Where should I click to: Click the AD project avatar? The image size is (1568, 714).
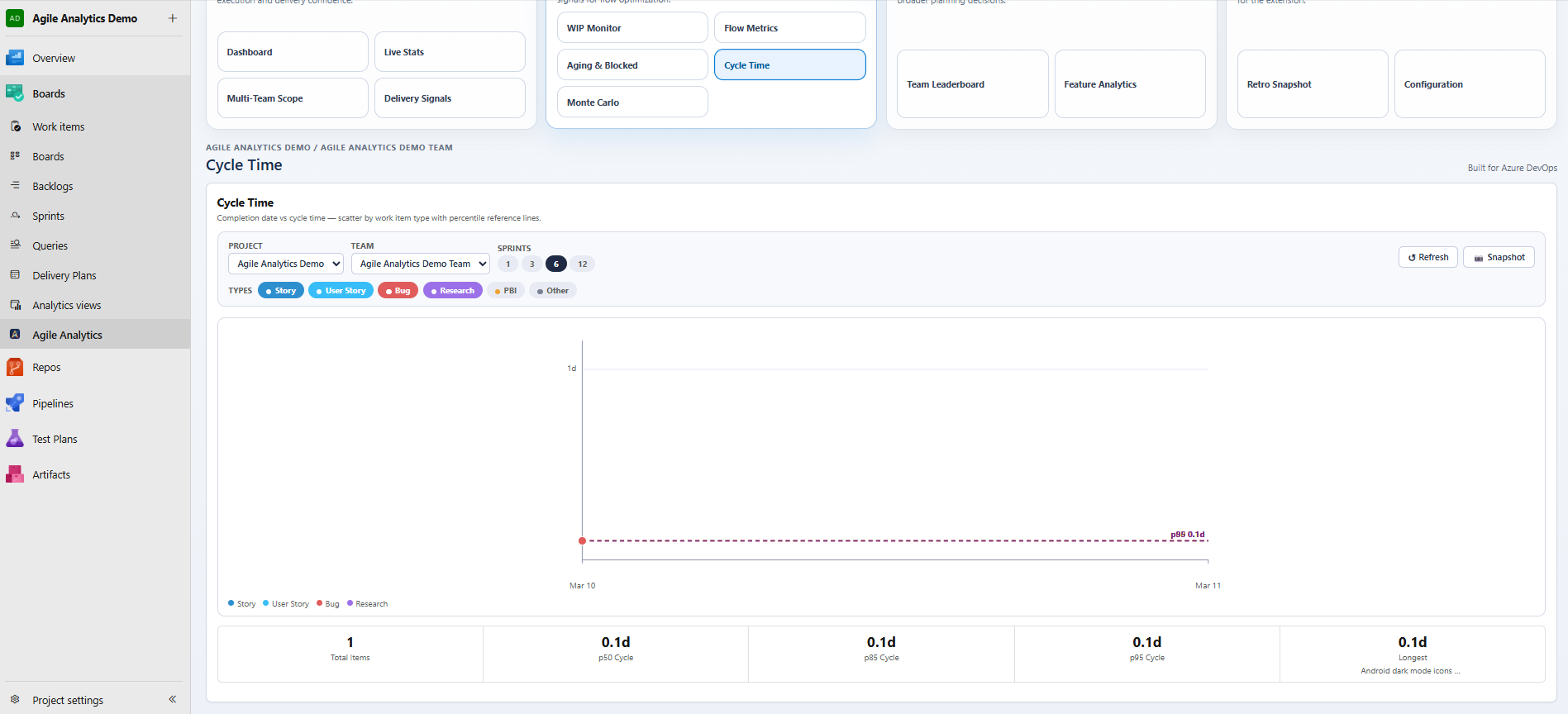coord(15,18)
